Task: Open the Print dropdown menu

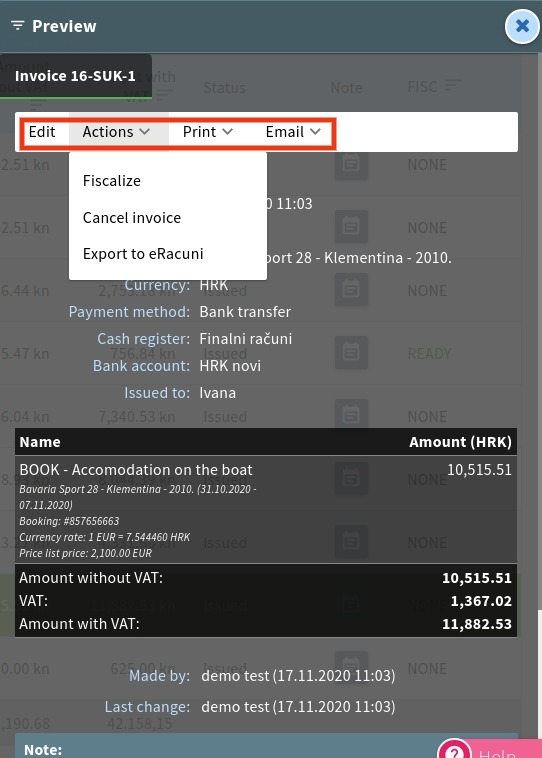Action: tap(208, 132)
